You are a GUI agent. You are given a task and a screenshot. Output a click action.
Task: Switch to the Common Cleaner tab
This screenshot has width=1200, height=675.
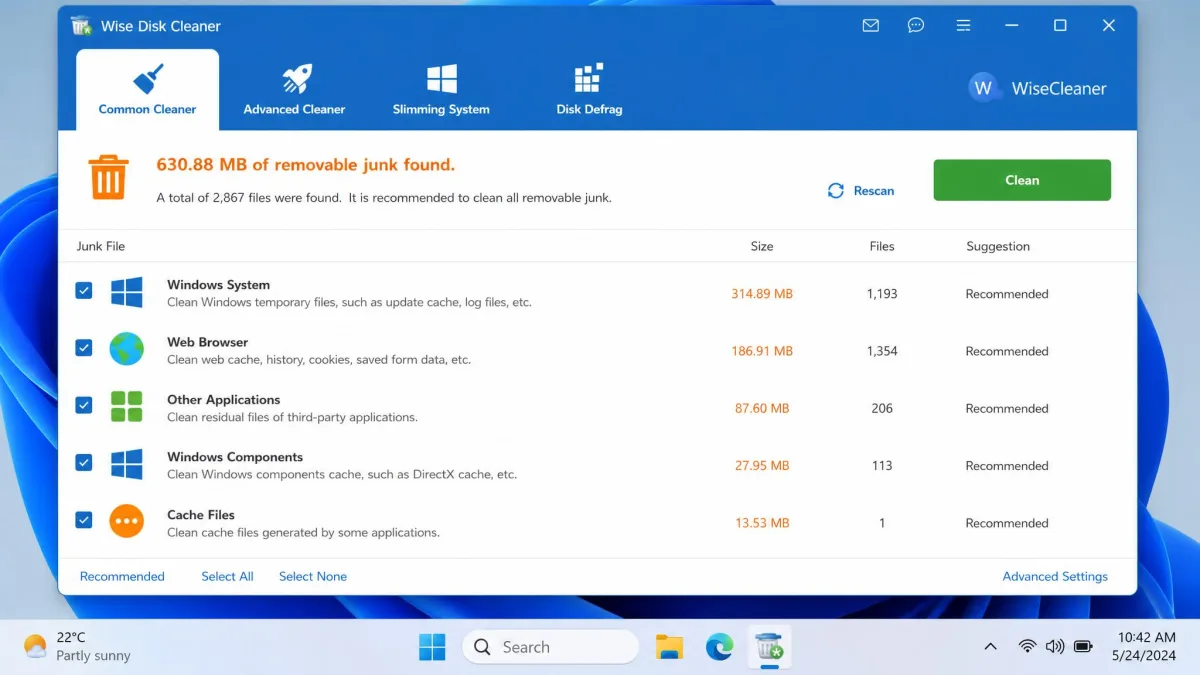click(147, 89)
